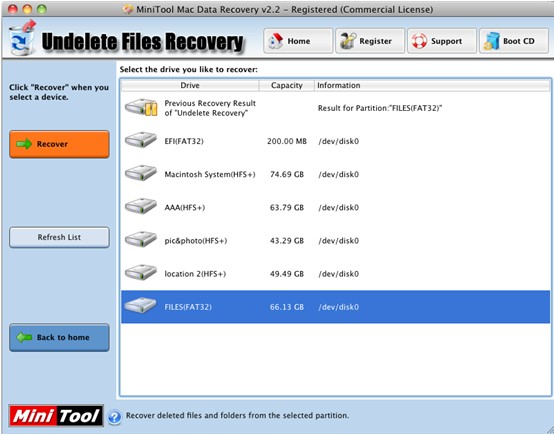The width and height of the screenshot is (554, 435).
Task: Go back with Back to home
Action: pos(59,337)
